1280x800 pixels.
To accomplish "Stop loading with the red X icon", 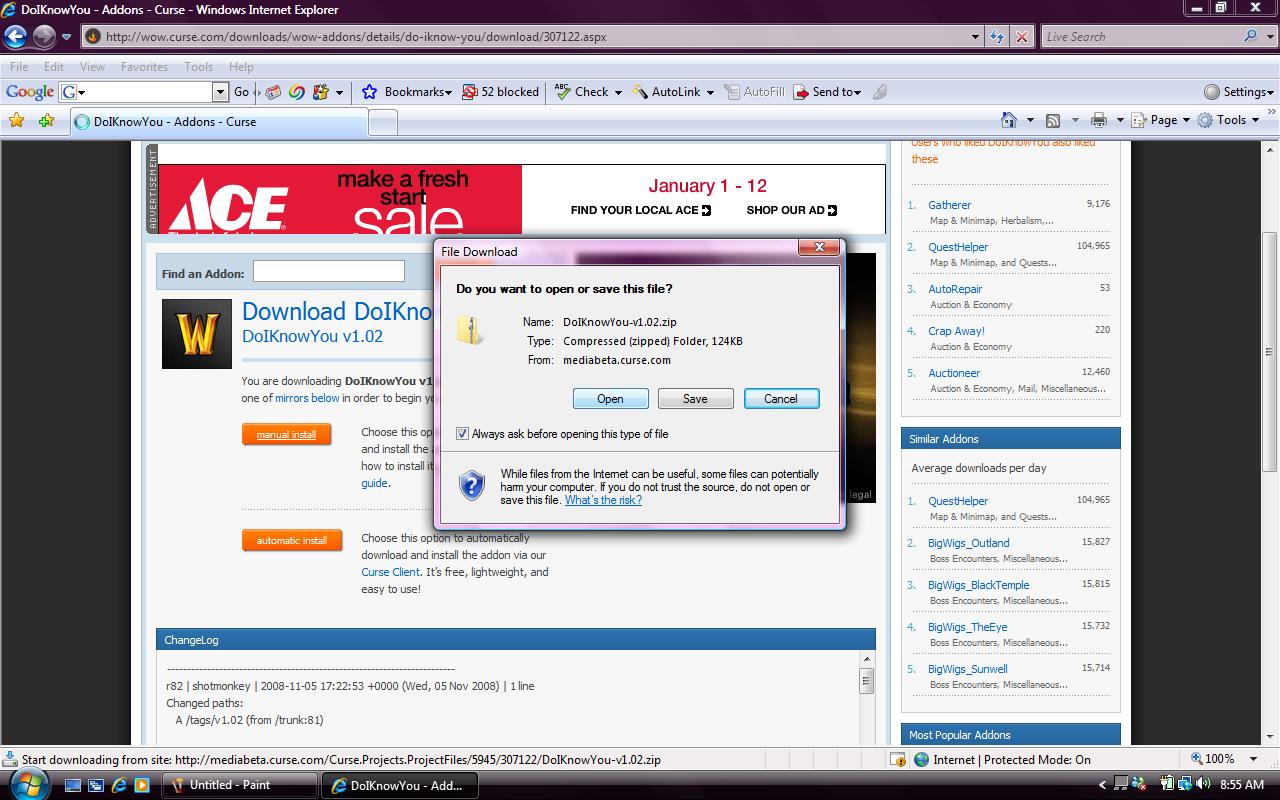I will tap(1021, 37).
